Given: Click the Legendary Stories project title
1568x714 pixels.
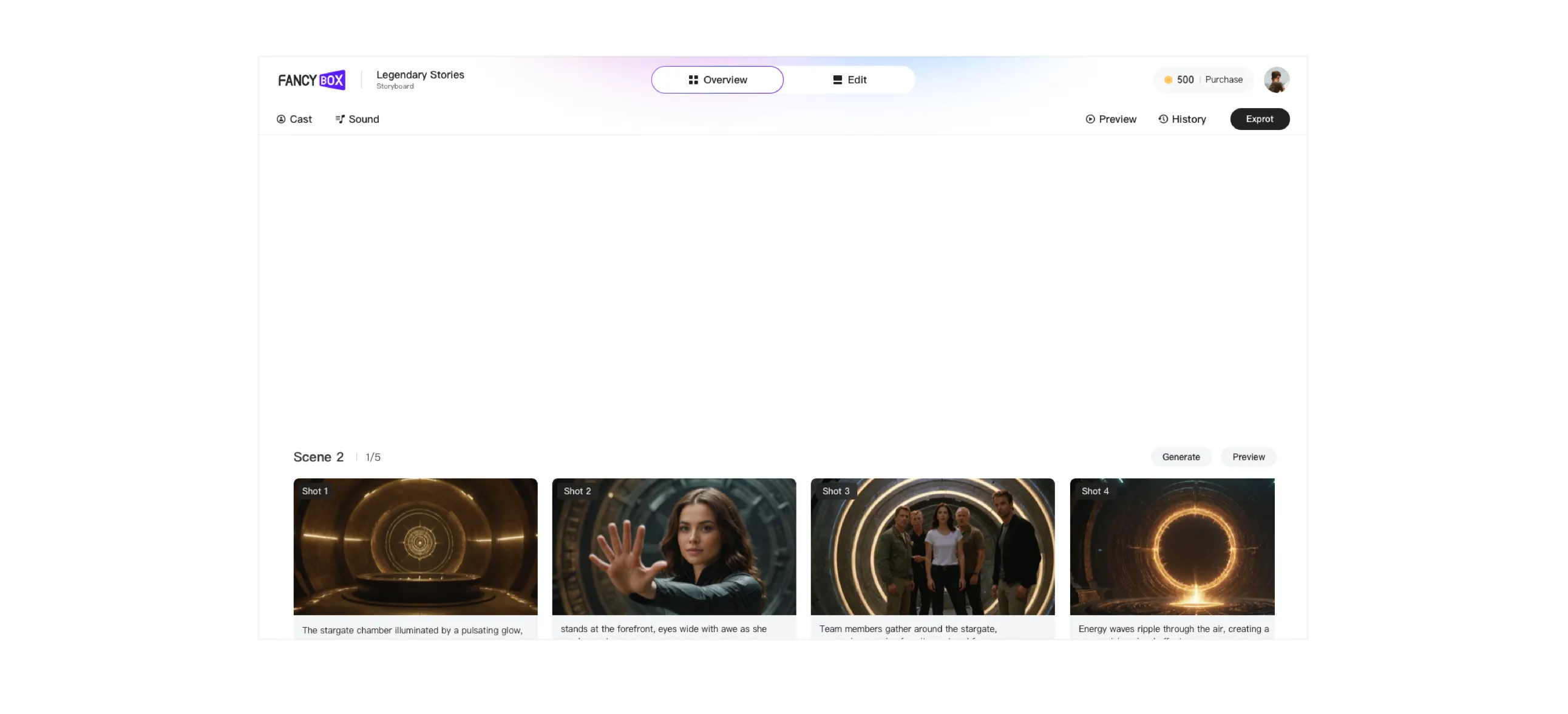Looking at the screenshot, I should coord(420,75).
